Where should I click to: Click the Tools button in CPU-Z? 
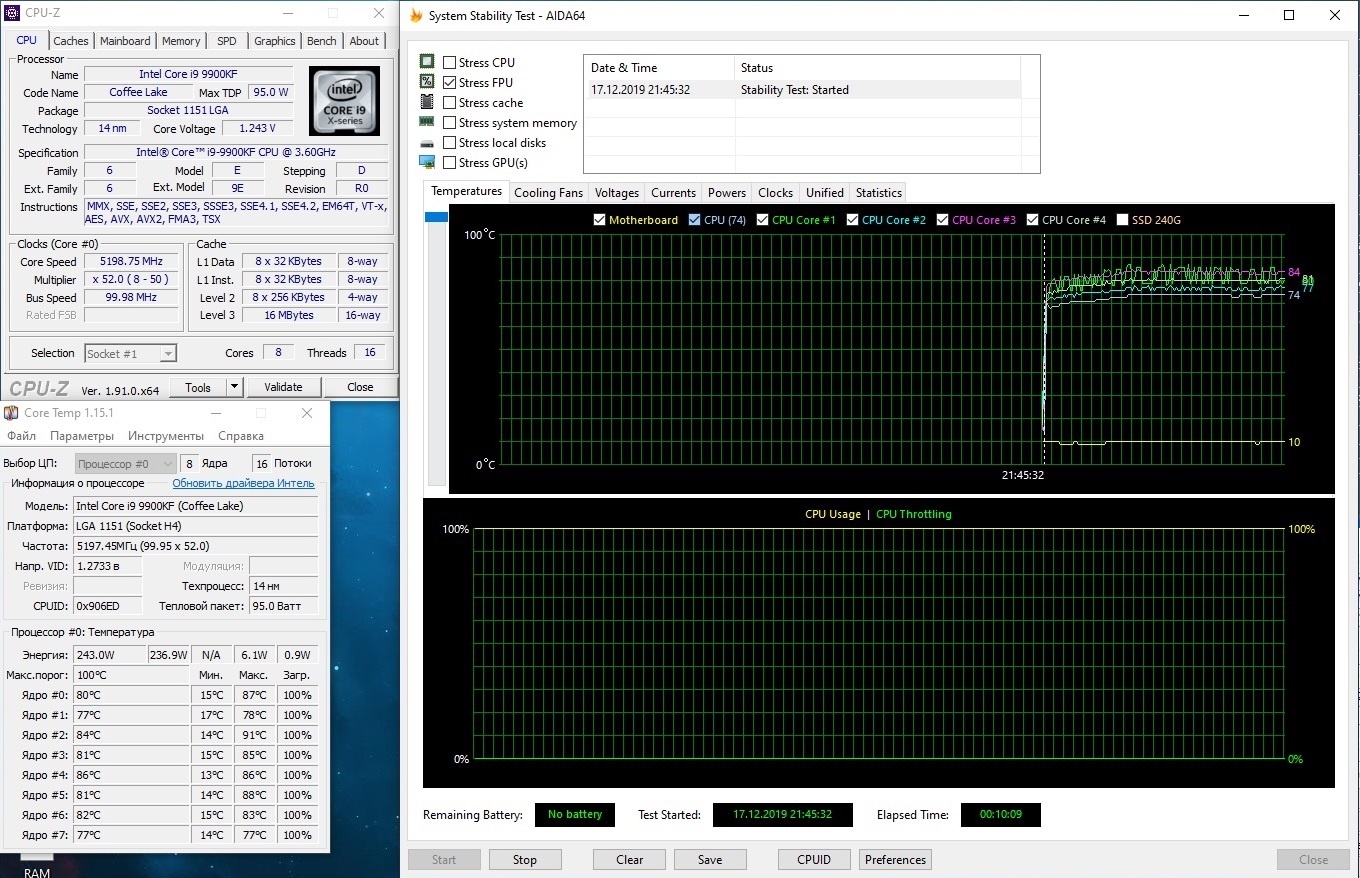198,387
